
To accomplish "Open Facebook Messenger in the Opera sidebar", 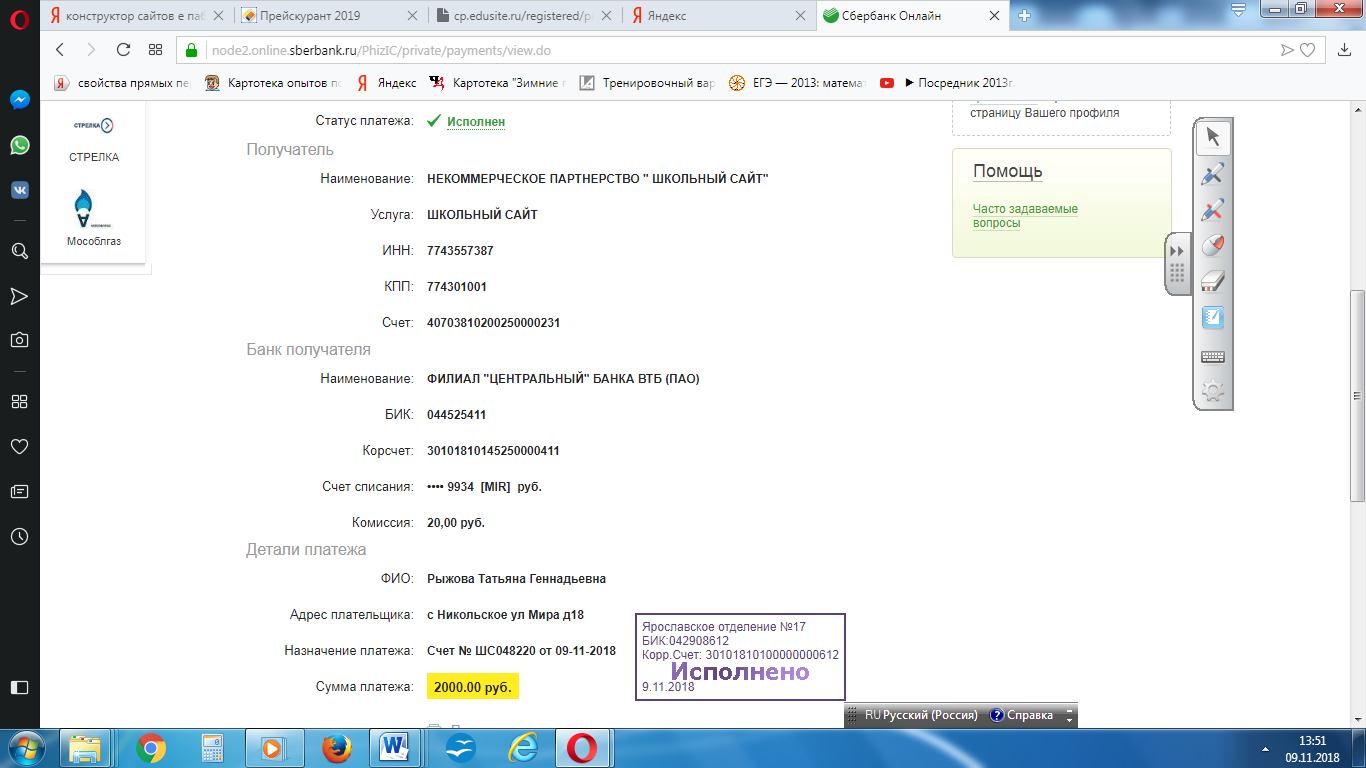I will click(19, 100).
